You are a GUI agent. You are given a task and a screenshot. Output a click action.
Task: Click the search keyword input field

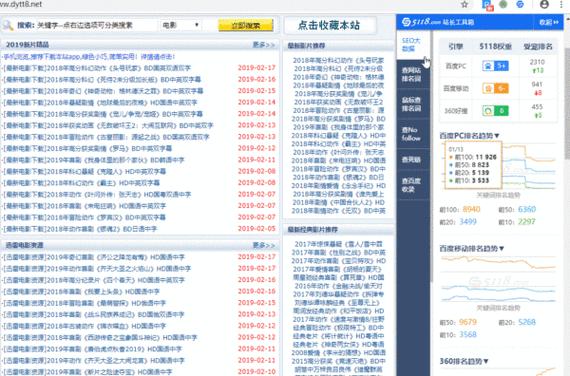[x=97, y=25]
